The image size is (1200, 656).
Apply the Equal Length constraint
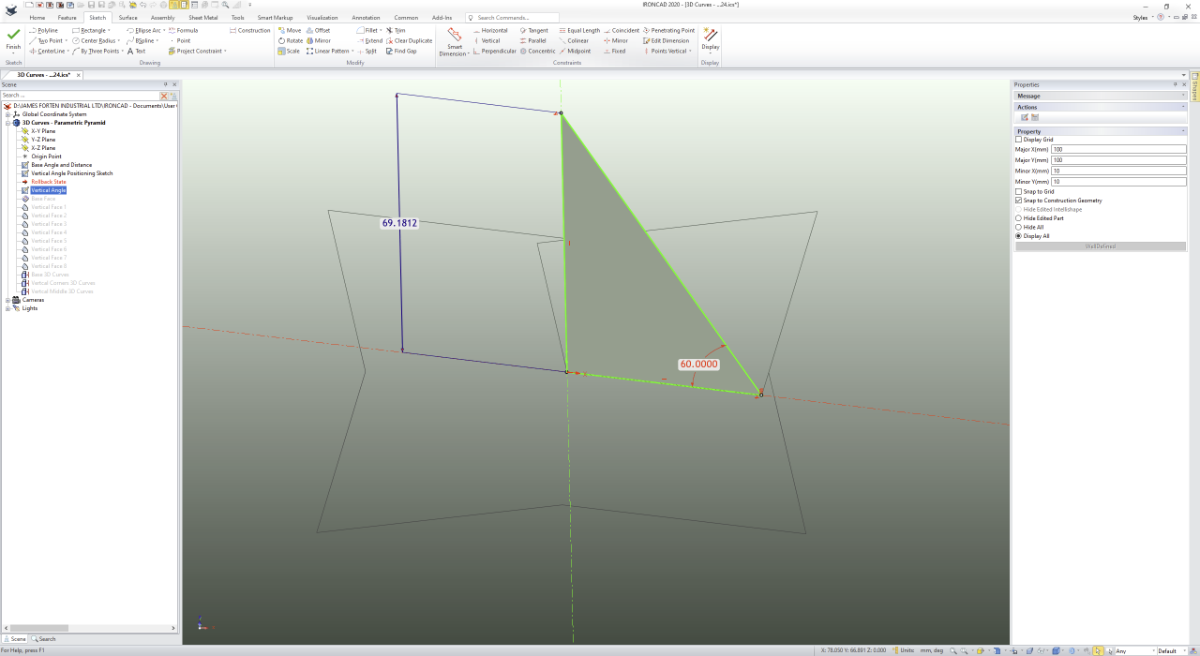(x=580, y=30)
